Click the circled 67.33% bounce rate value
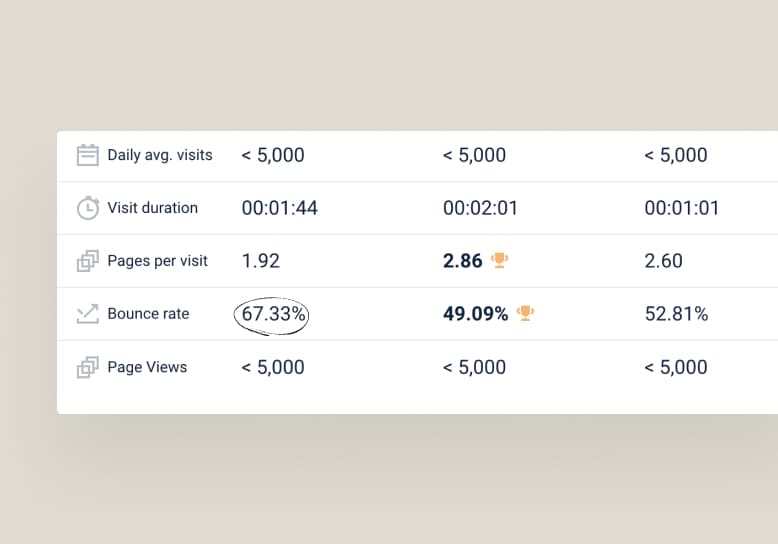Image resolution: width=778 pixels, height=544 pixels. [272, 314]
